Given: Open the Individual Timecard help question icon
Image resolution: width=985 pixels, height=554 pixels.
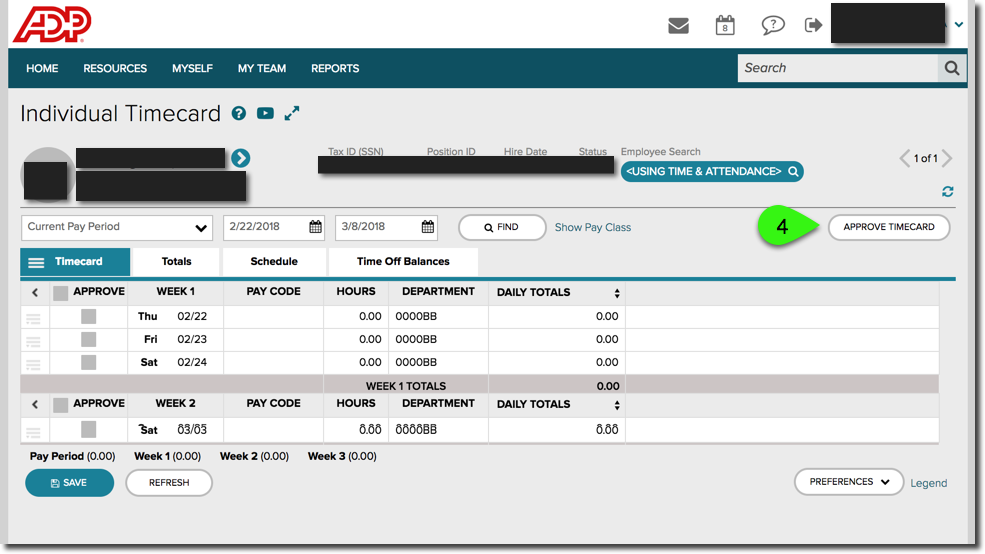Looking at the screenshot, I should click(x=239, y=114).
